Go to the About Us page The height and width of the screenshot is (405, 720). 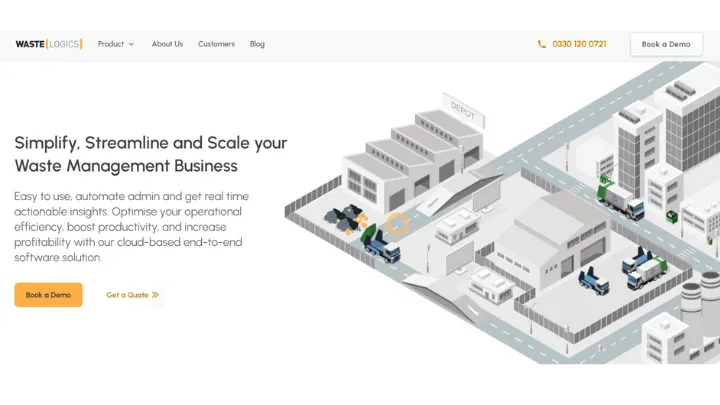[167, 44]
